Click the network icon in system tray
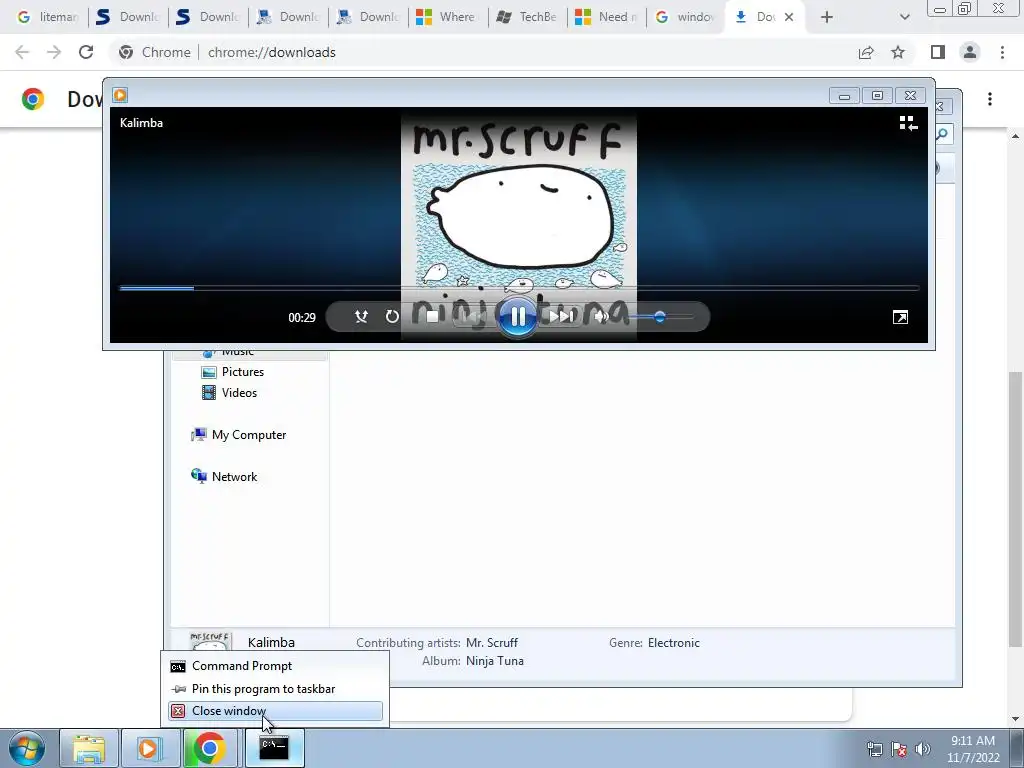 (874, 749)
